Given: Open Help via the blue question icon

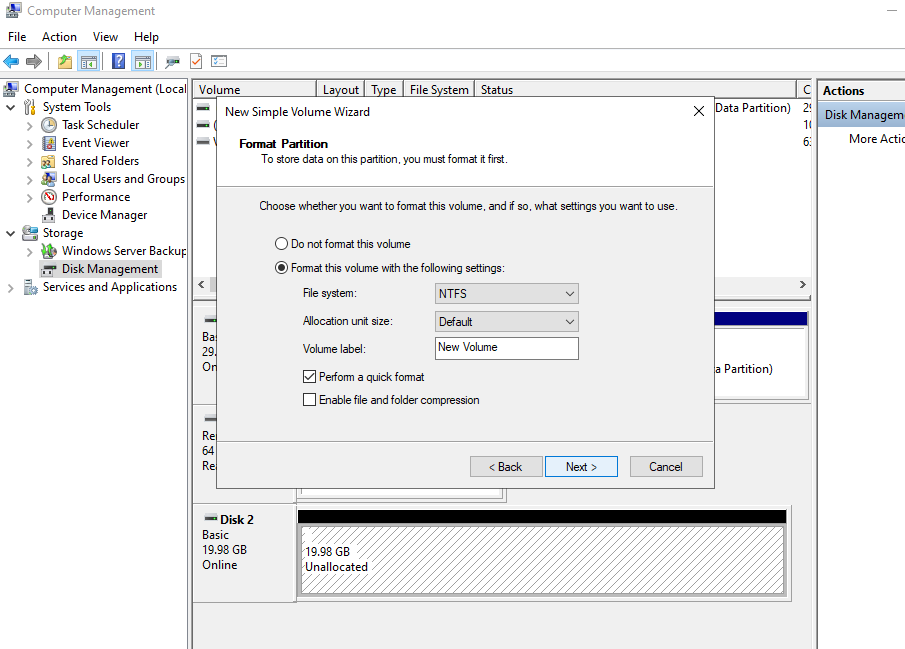Looking at the screenshot, I should (118, 61).
